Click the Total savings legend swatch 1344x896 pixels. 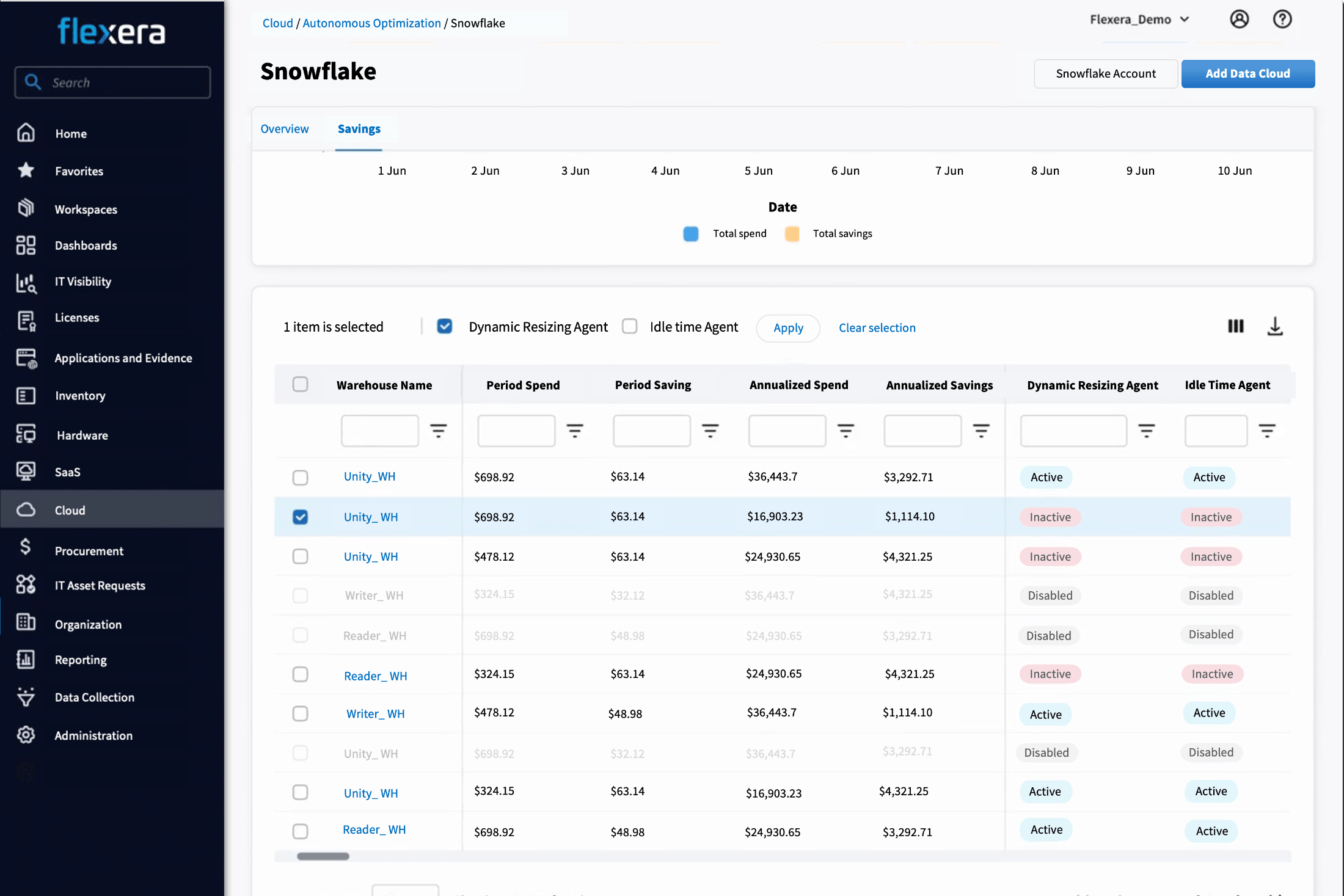(x=792, y=233)
